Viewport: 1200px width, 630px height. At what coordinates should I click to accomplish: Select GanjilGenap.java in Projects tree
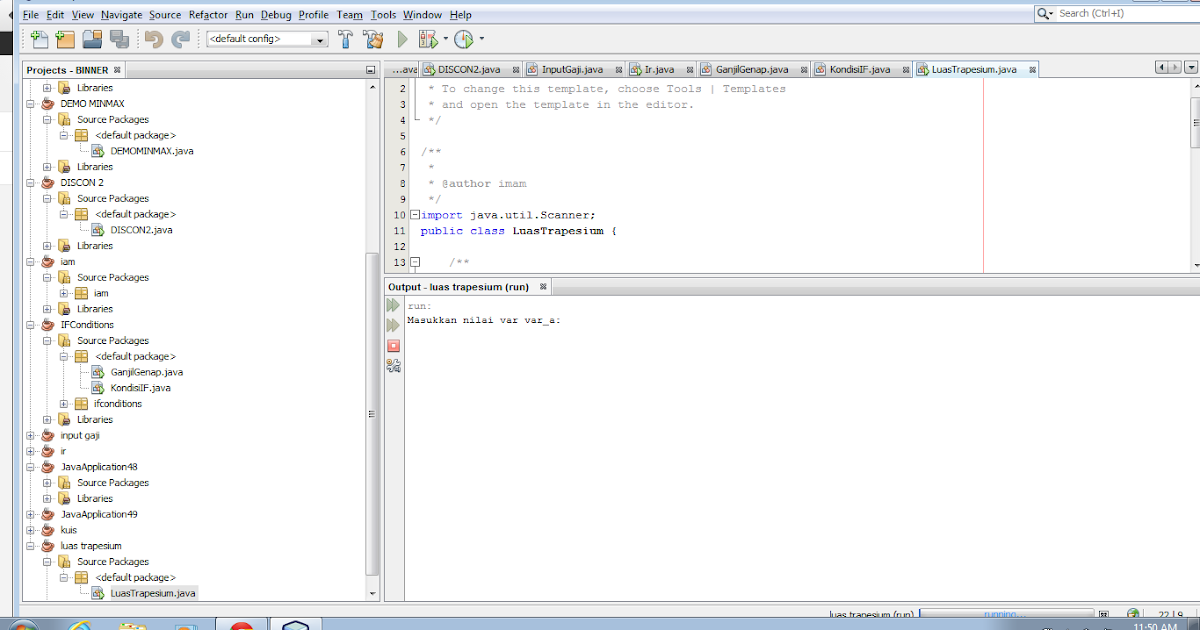pyautogui.click(x=147, y=372)
